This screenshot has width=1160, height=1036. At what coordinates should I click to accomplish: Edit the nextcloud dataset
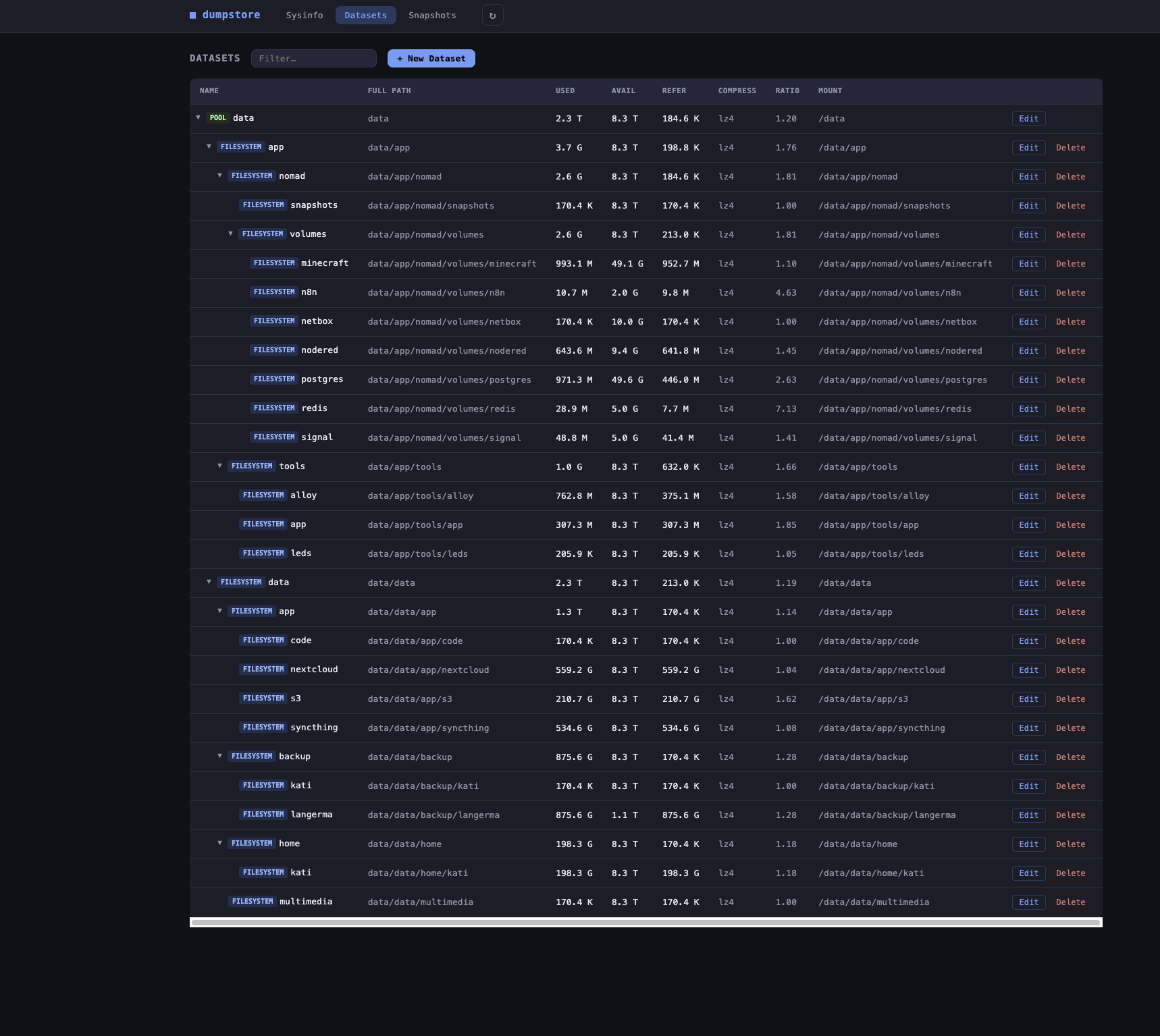coord(1028,670)
